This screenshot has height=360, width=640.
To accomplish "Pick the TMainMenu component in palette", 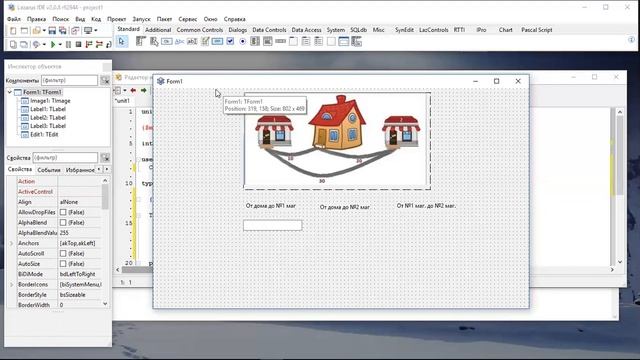I will (141, 41).
